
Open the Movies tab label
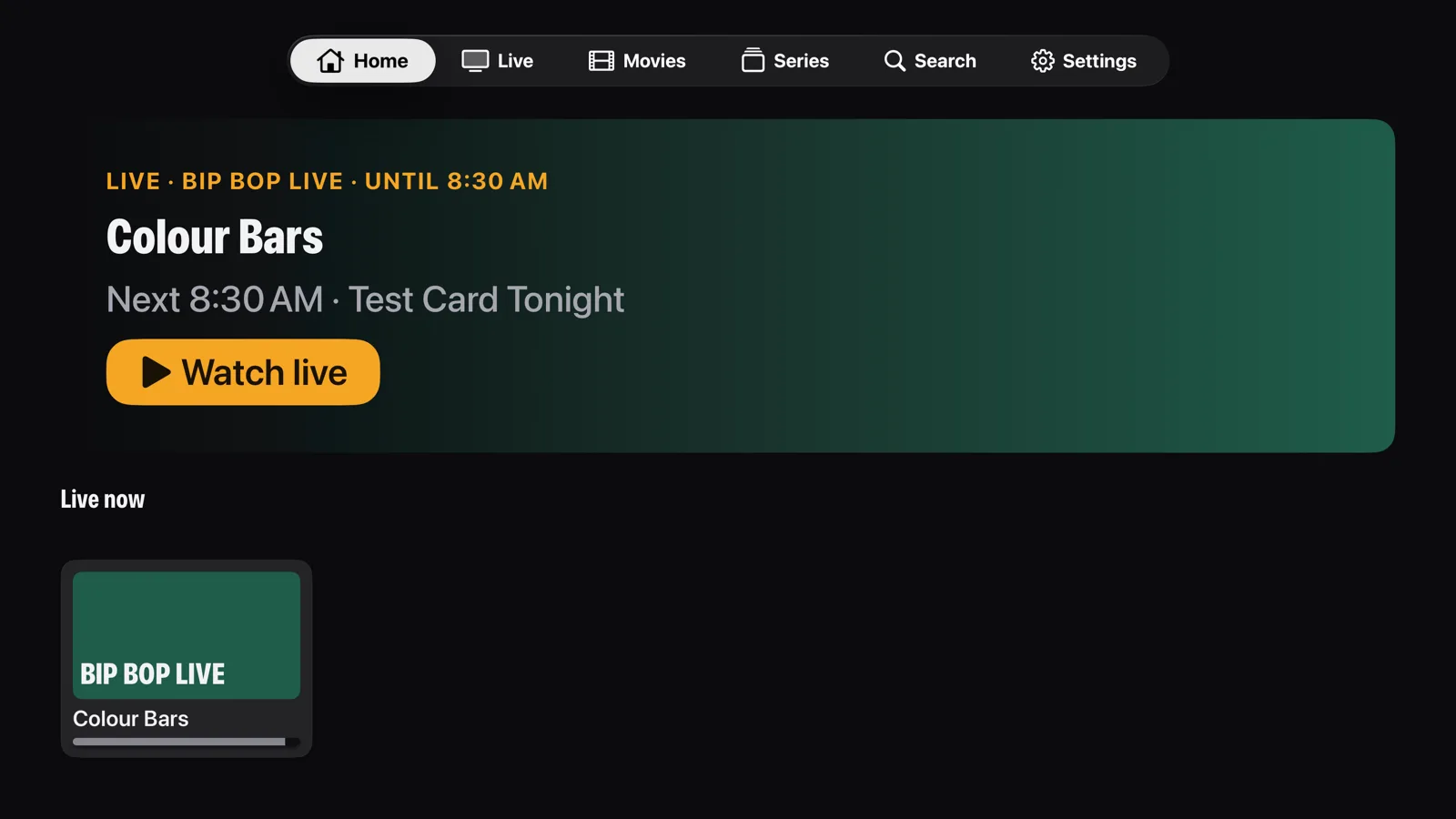tap(654, 61)
